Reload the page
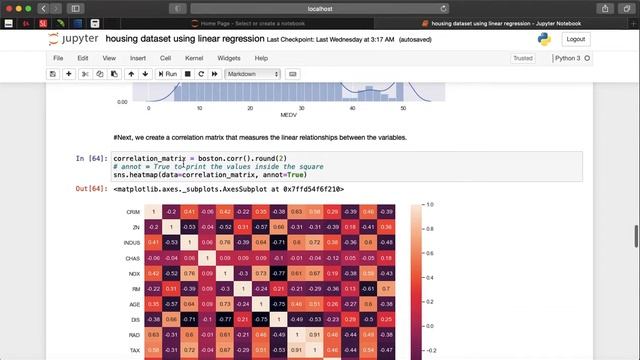640x360 pixels. [443, 9]
